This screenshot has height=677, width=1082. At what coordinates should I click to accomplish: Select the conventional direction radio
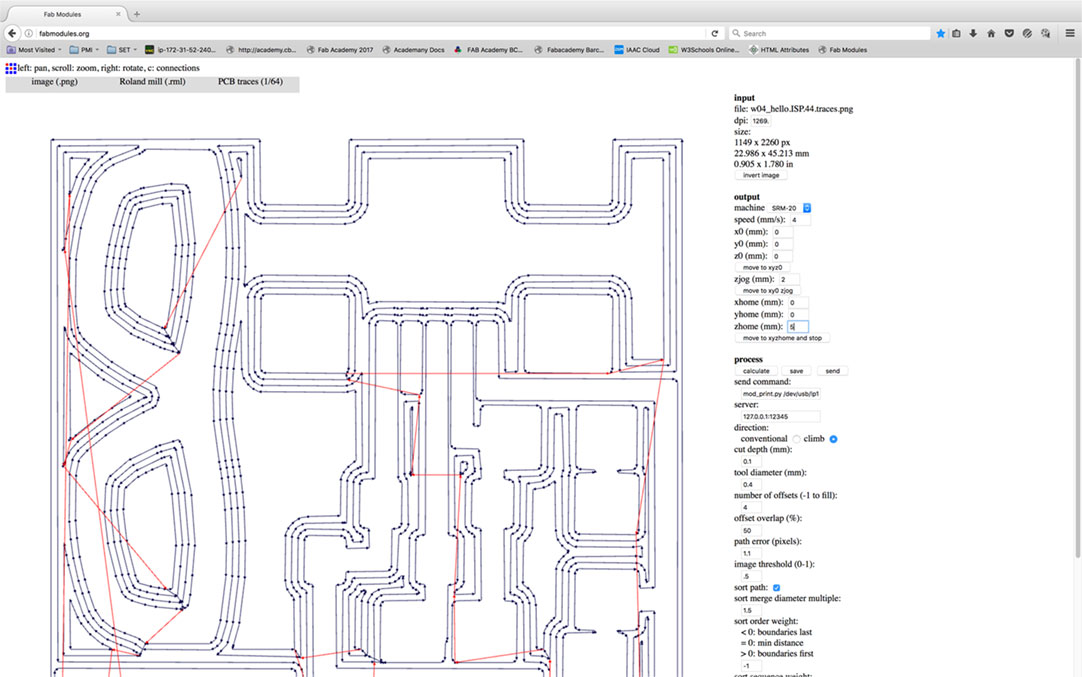tap(796, 439)
